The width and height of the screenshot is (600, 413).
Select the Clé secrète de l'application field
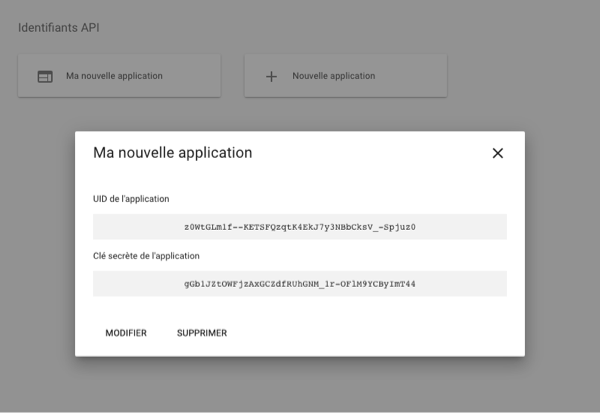(299, 284)
